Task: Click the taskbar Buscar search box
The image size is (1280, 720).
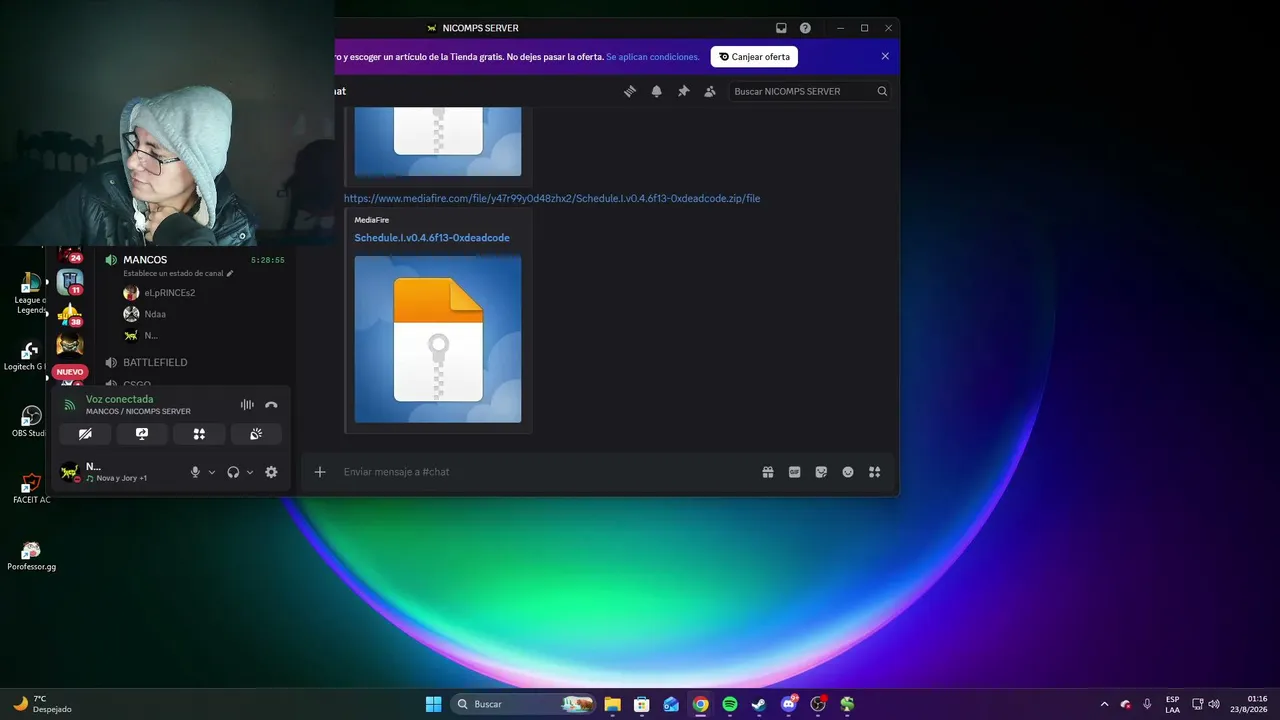Action: pos(524,704)
